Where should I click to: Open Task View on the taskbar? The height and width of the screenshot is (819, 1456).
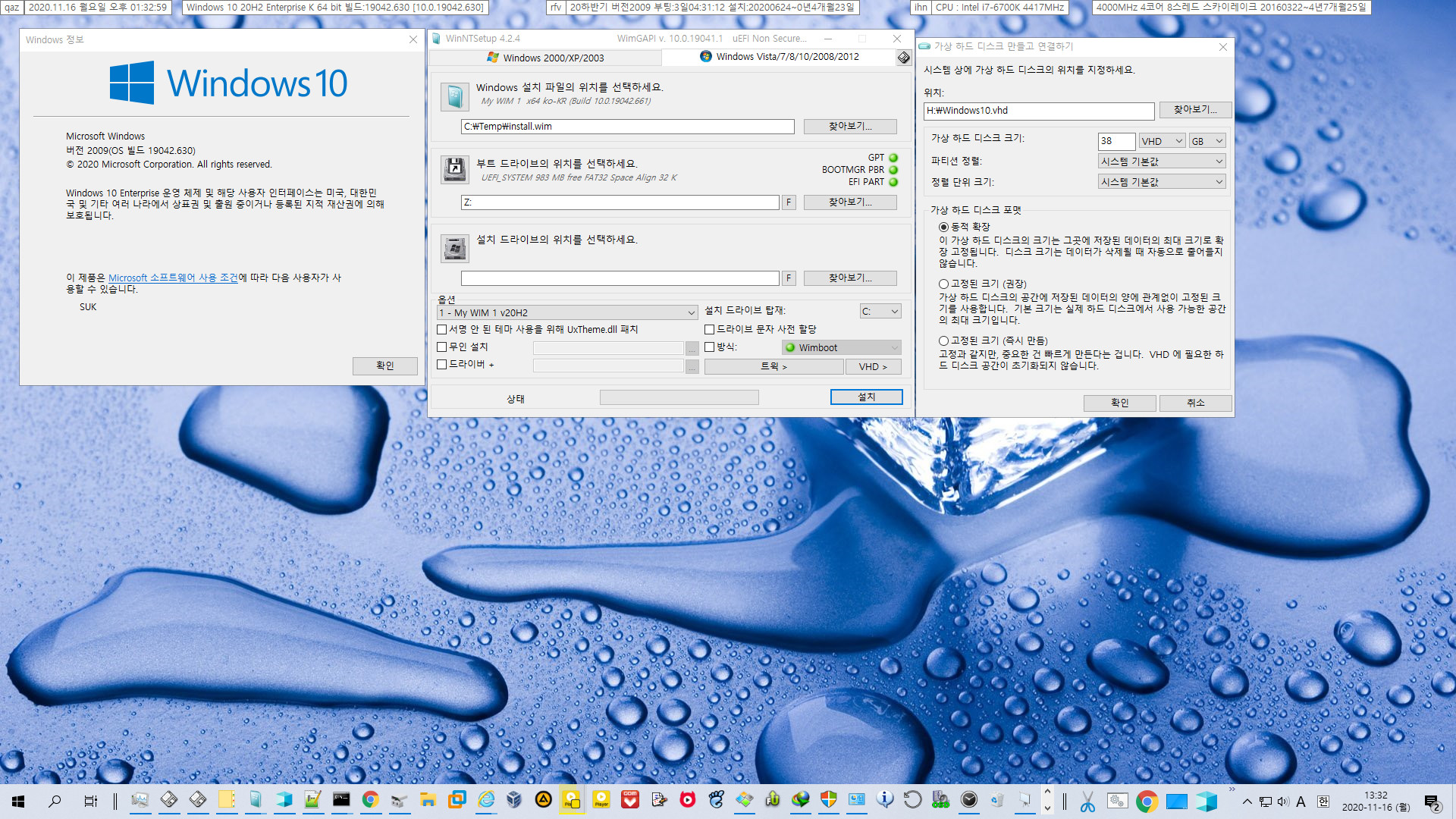click(x=90, y=801)
